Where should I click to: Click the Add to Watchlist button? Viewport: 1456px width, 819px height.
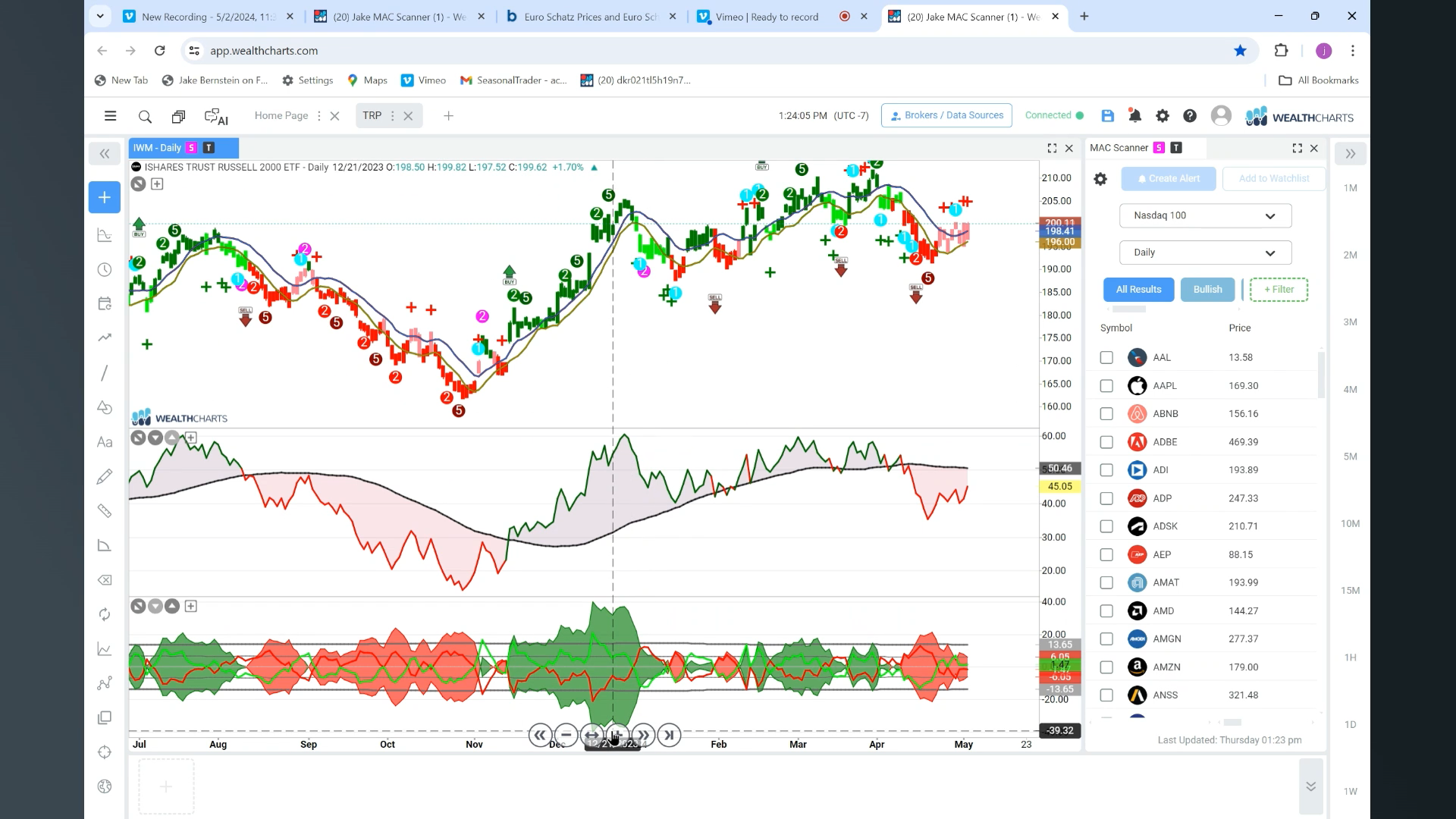pyautogui.click(x=1274, y=179)
